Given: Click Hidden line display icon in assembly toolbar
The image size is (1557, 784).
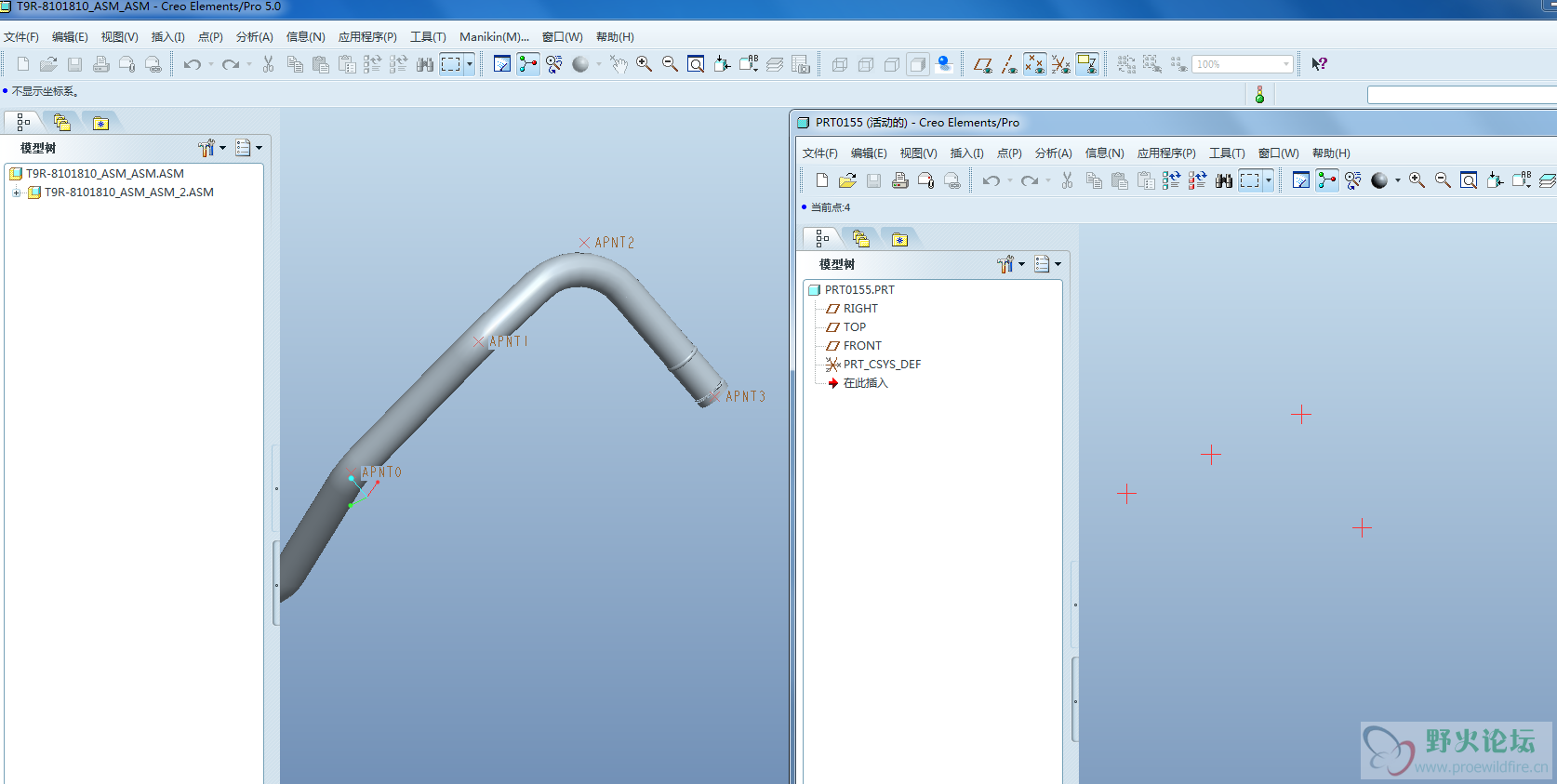Looking at the screenshot, I should pyautogui.click(x=866, y=64).
